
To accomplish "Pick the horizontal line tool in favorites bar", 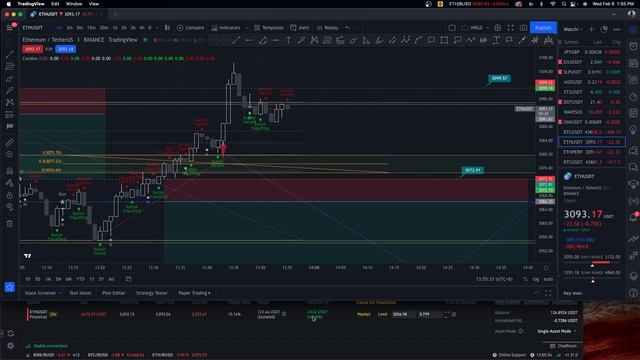I will 275,40.
